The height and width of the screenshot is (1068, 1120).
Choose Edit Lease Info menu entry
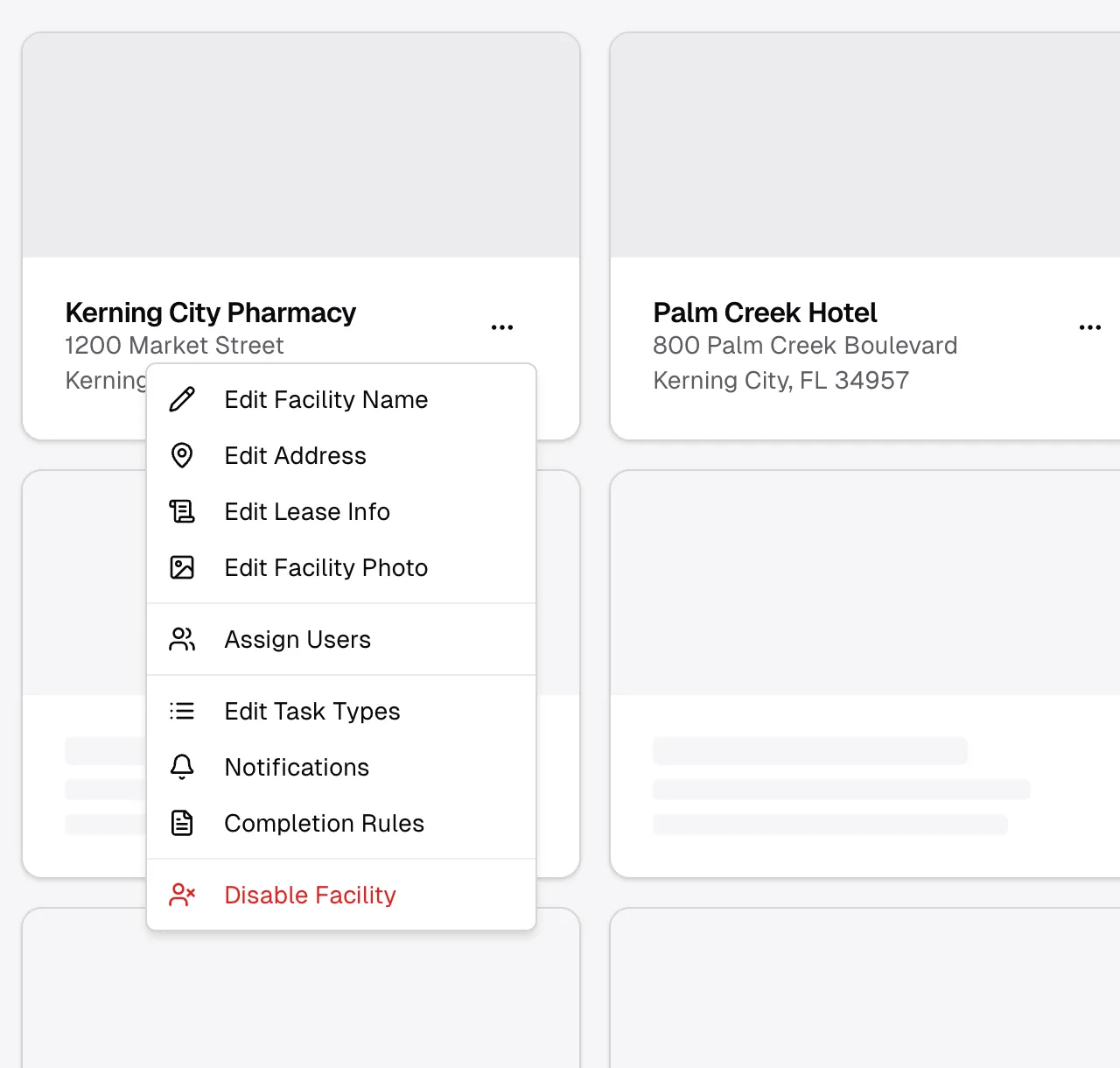click(x=341, y=511)
